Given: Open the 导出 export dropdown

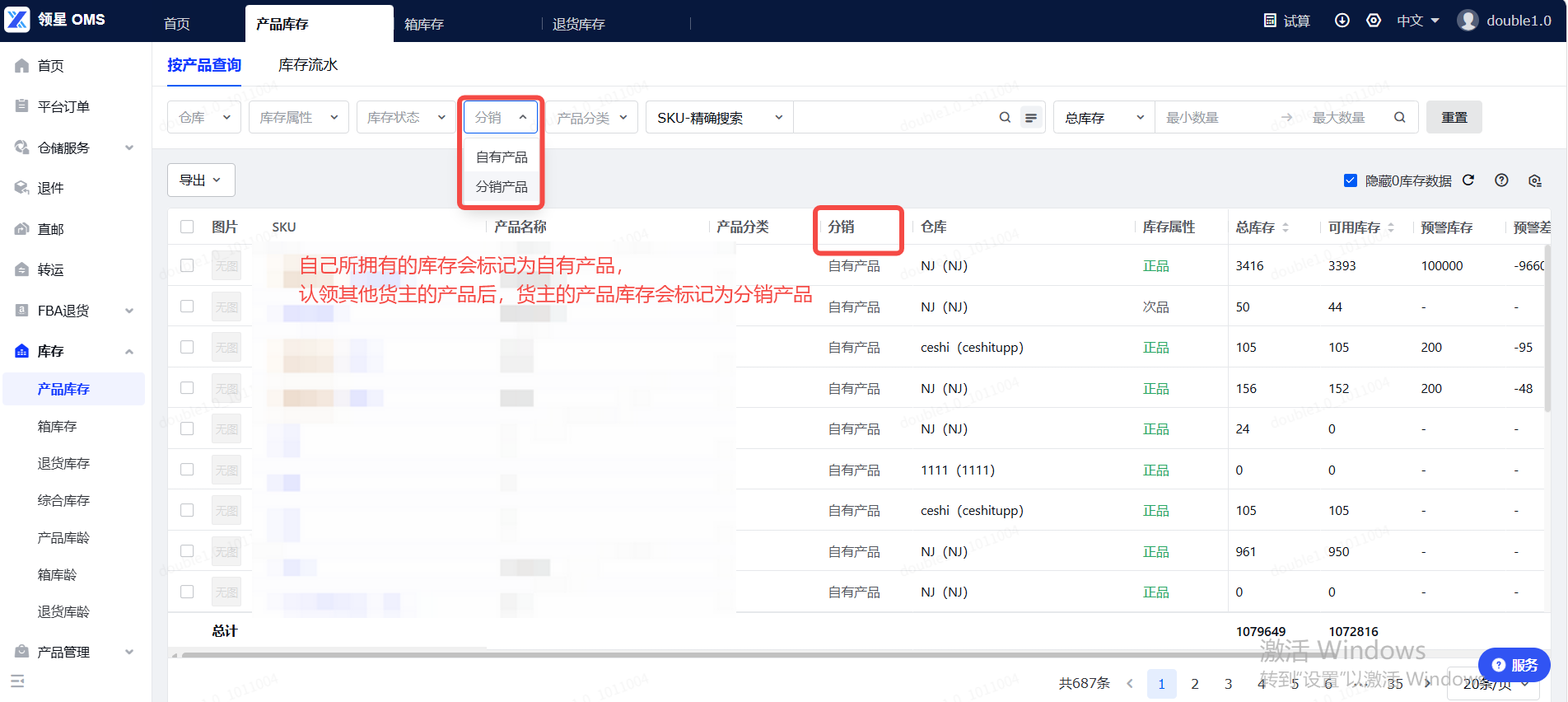Looking at the screenshot, I should 201,180.
